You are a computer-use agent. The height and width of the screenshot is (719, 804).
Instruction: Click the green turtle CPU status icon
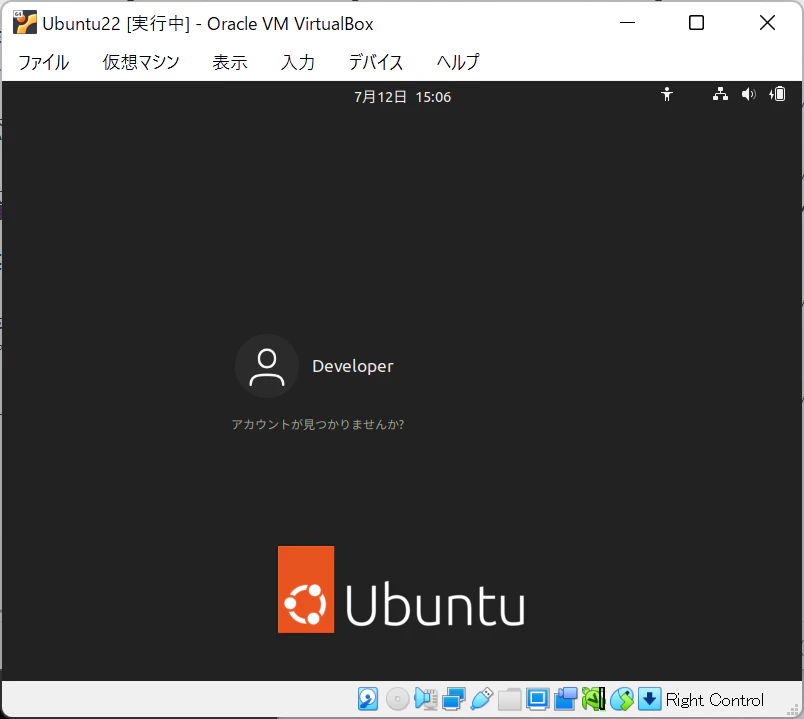coord(593,699)
